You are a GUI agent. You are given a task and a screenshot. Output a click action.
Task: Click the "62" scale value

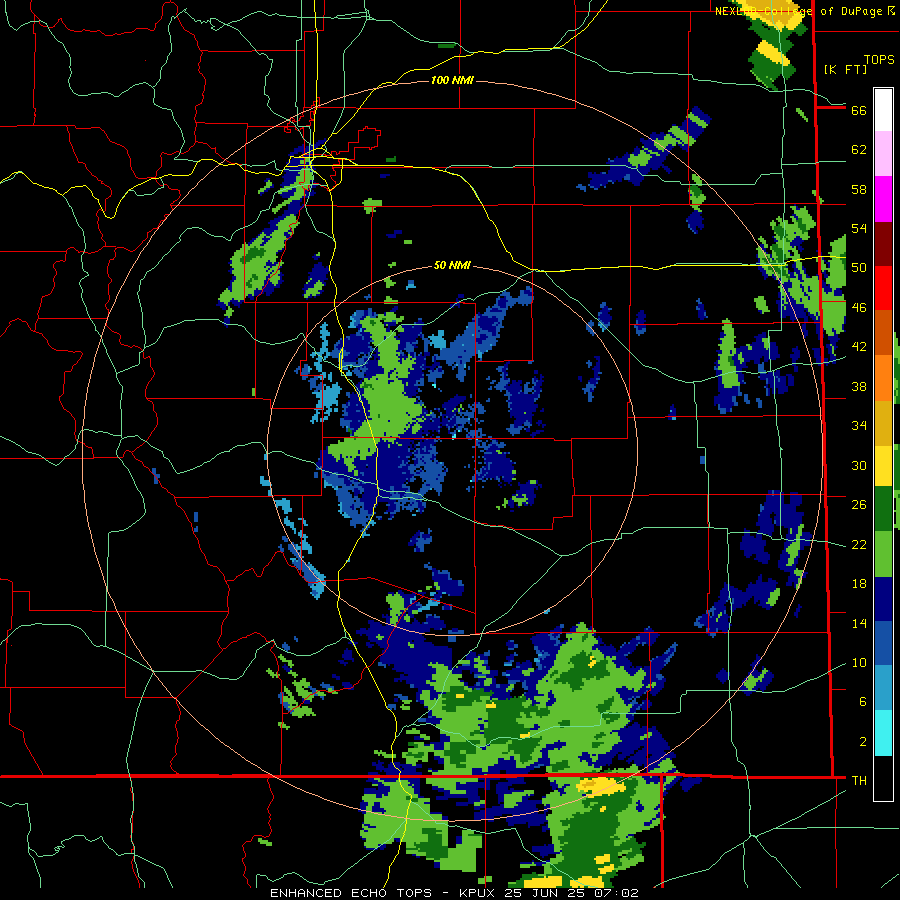(859, 150)
